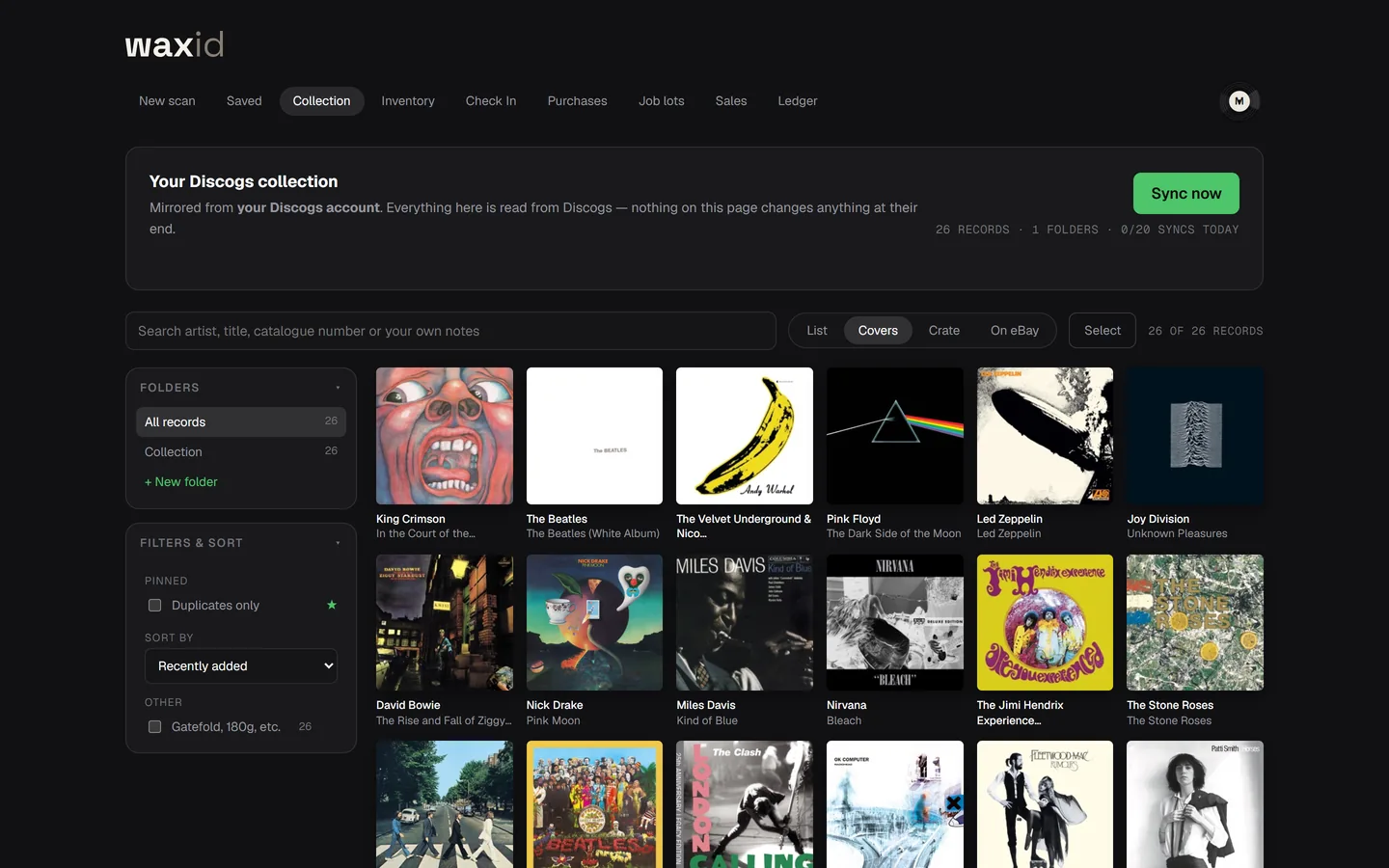The width and height of the screenshot is (1389, 868).
Task: Open the Nirvana Bleach cover
Action: (895, 622)
